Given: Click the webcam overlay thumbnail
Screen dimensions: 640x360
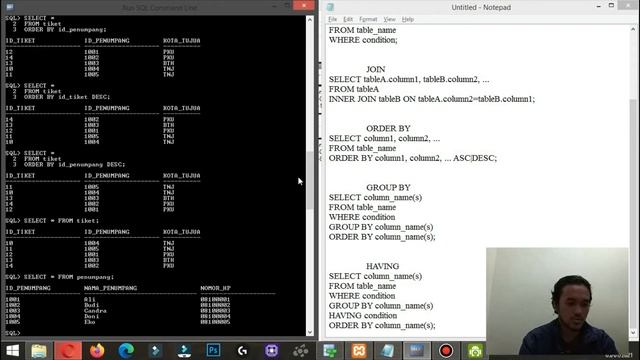Looking at the screenshot, I should tap(557, 301).
